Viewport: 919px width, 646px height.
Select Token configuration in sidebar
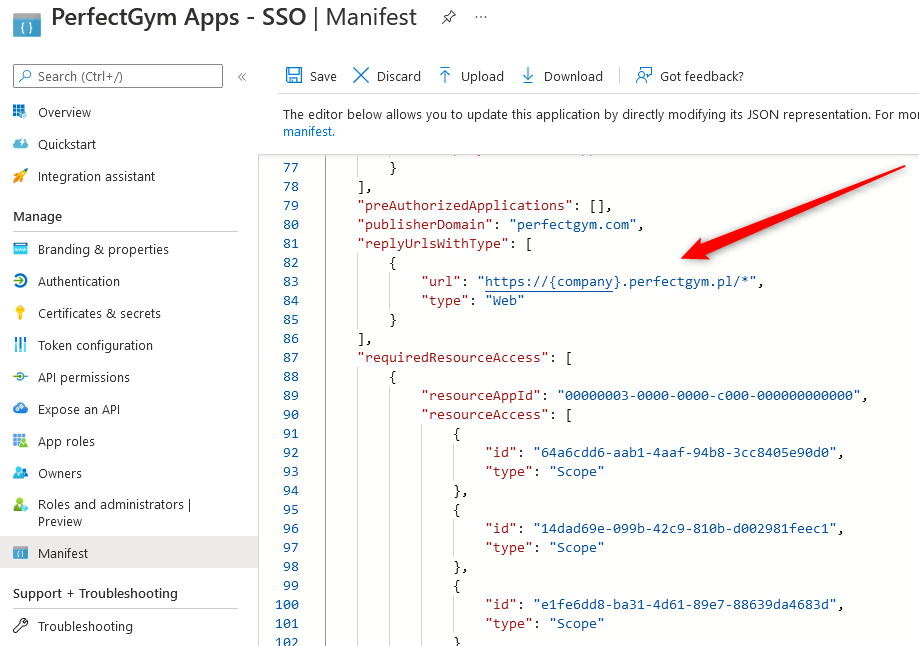[95, 345]
